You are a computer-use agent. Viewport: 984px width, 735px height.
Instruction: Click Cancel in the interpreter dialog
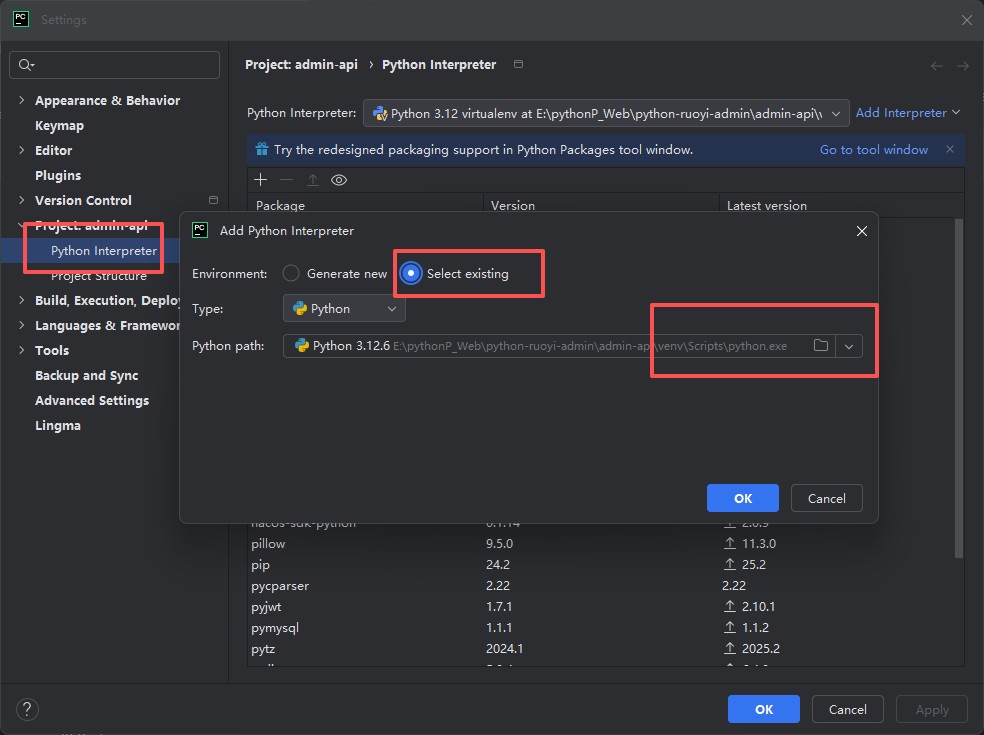[x=826, y=498]
